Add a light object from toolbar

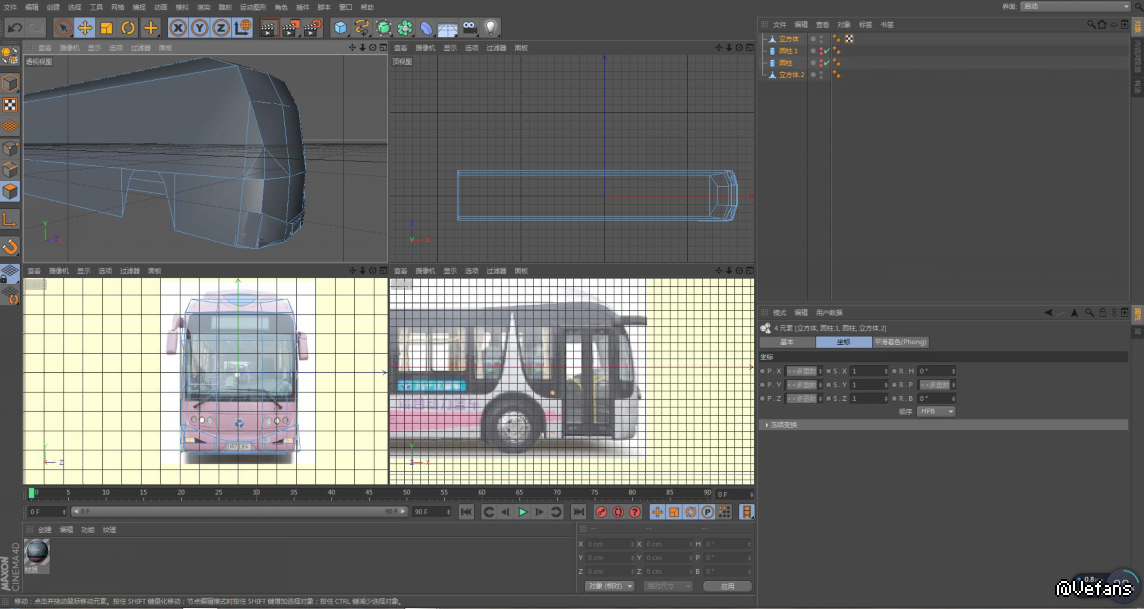coord(491,28)
